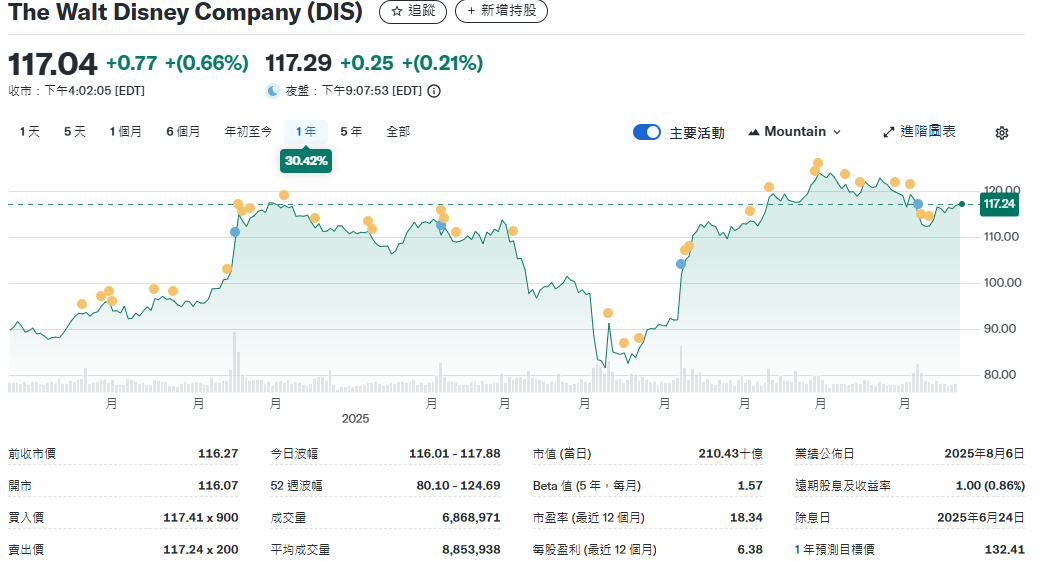Click the 新增持股 add holding button
This screenshot has width=1041, height=561.
point(501,11)
